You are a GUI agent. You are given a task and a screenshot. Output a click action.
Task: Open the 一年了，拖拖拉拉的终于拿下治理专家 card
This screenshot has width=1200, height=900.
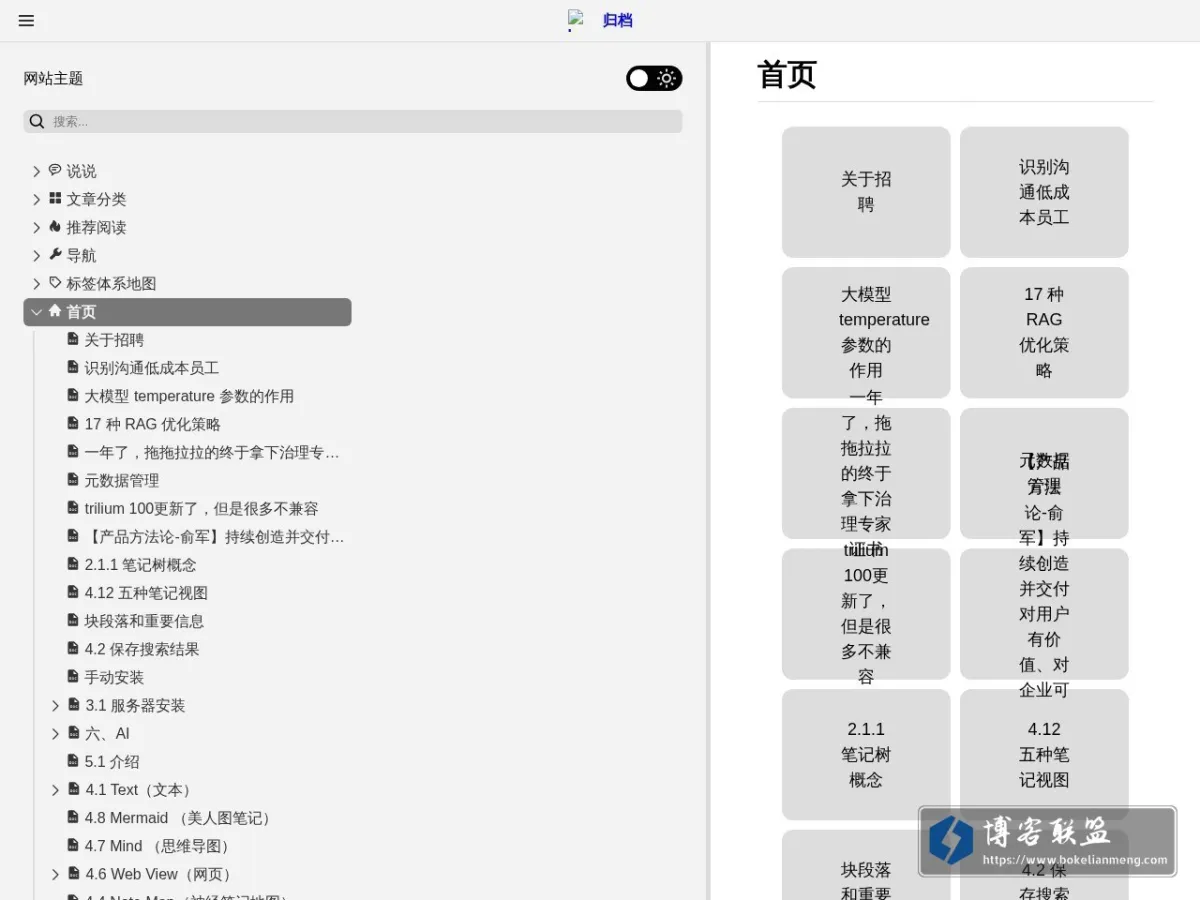point(866,473)
